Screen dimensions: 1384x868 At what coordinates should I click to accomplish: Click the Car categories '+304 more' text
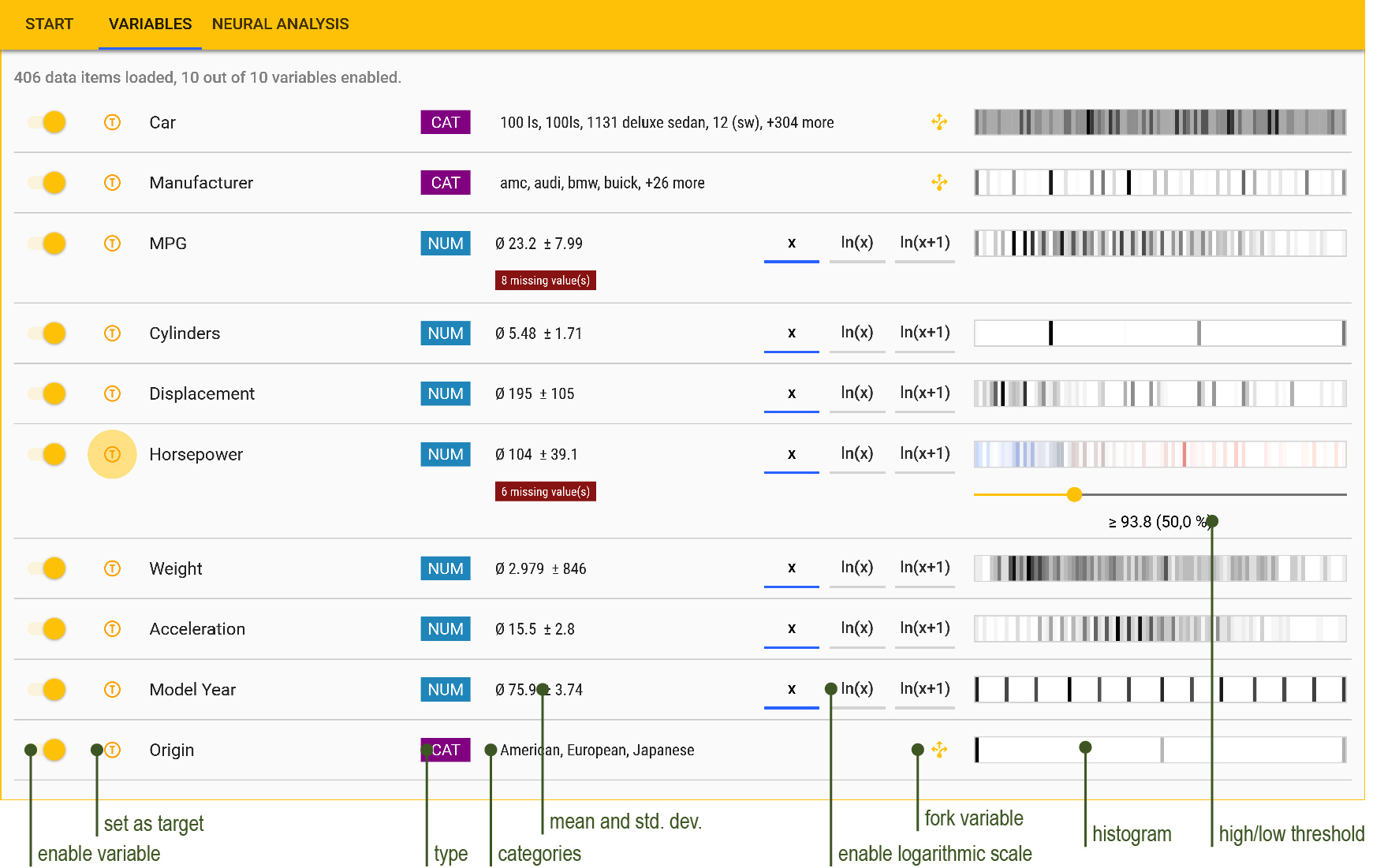(x=800, y=122)
